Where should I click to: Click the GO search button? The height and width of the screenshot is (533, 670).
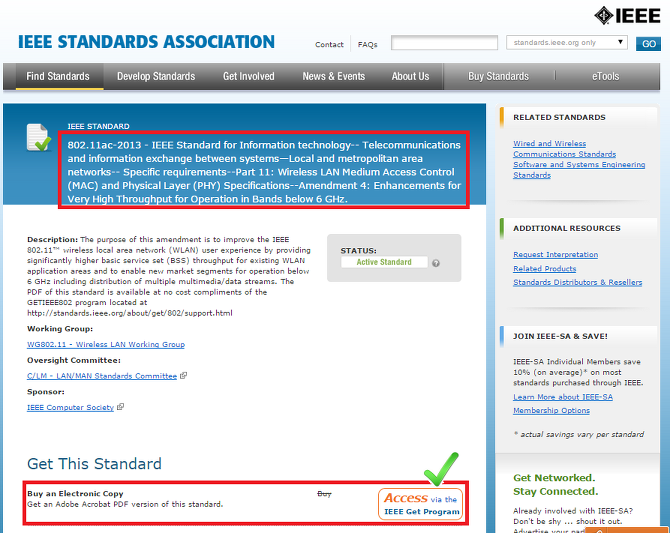click(x=648, y=44)
